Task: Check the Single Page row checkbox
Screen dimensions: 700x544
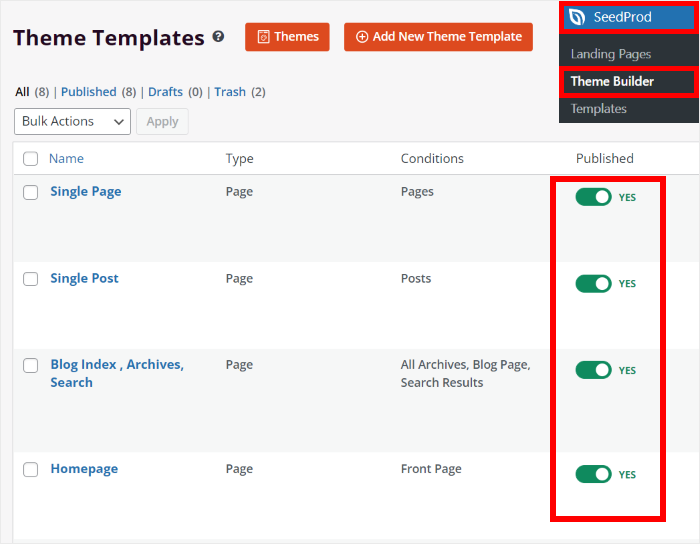Action: point(30,192)
